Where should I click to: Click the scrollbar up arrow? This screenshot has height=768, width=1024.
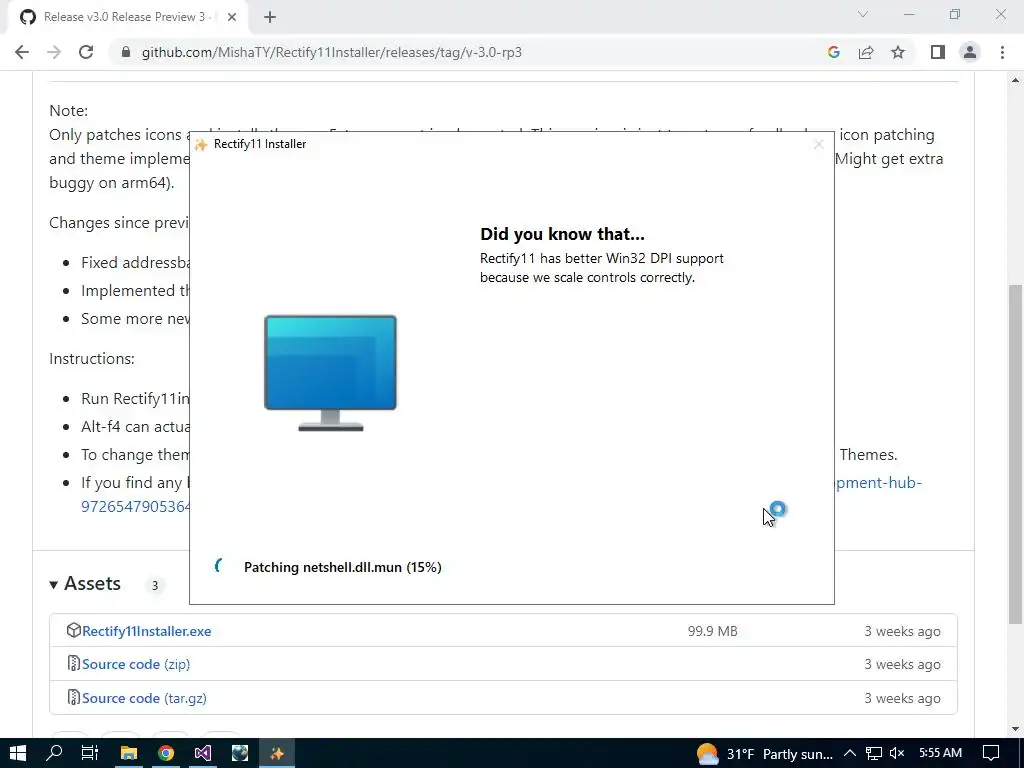(1015, 80)
